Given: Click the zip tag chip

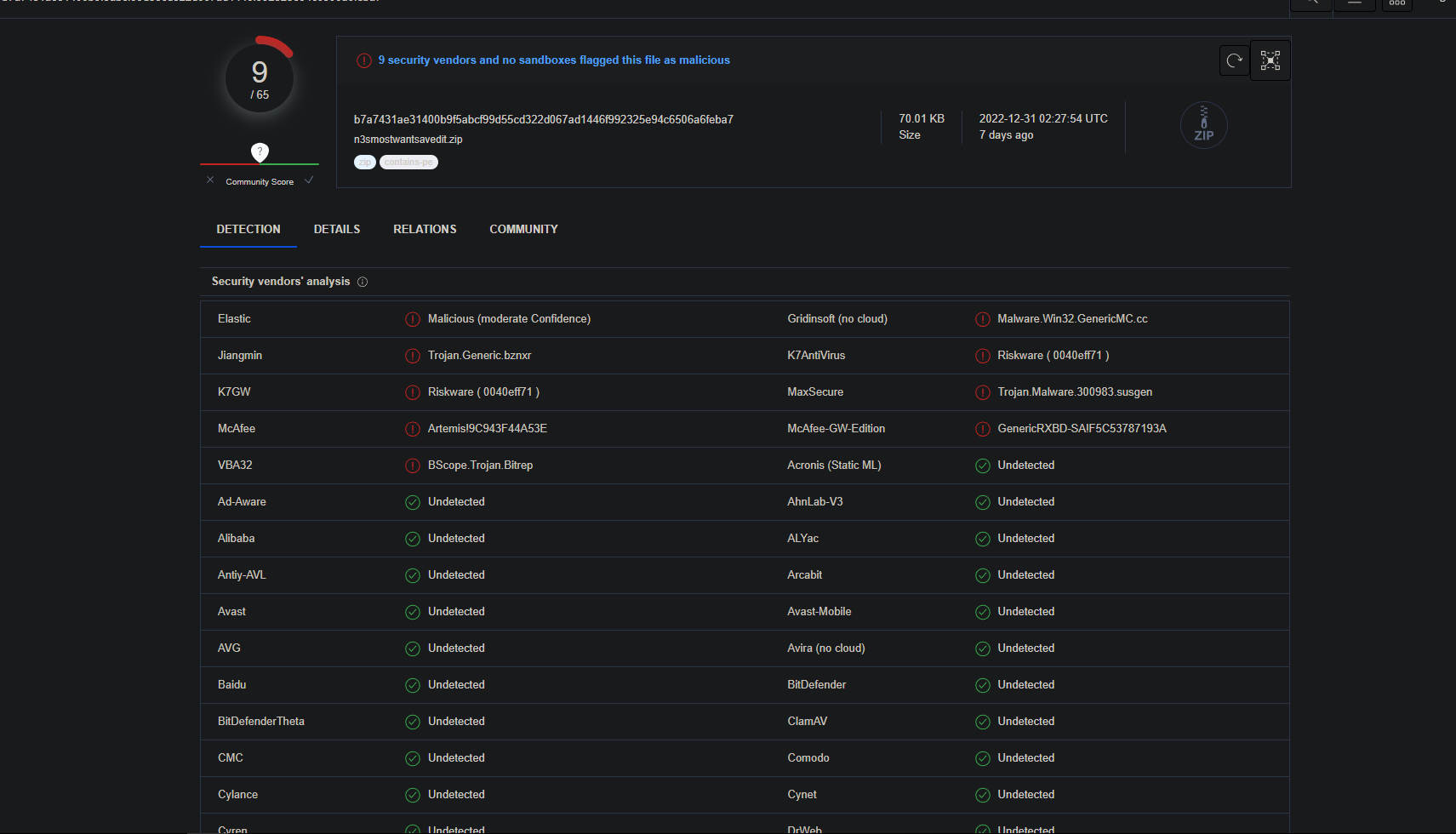Looking at the screenshot, I should tap(365, 163).
